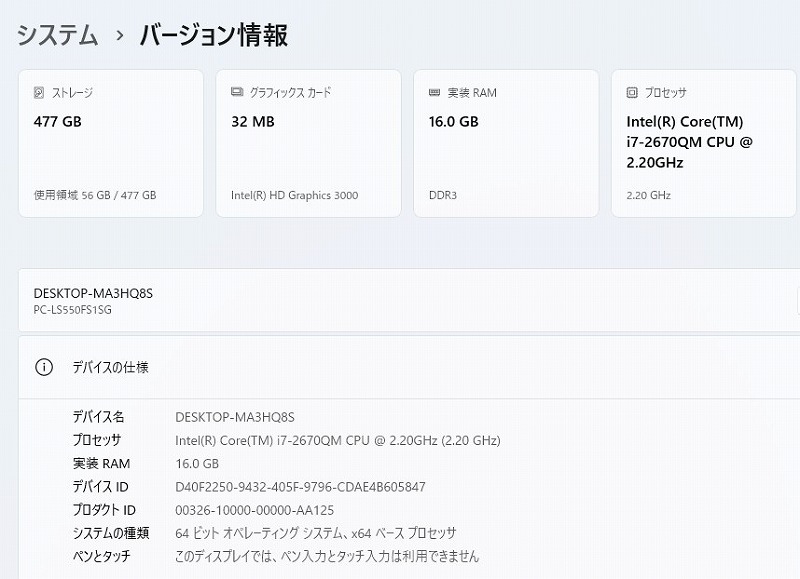This screenshot has height=579, width=800.
Task: Click the storage disk icon
Action: tap(39, 93)
